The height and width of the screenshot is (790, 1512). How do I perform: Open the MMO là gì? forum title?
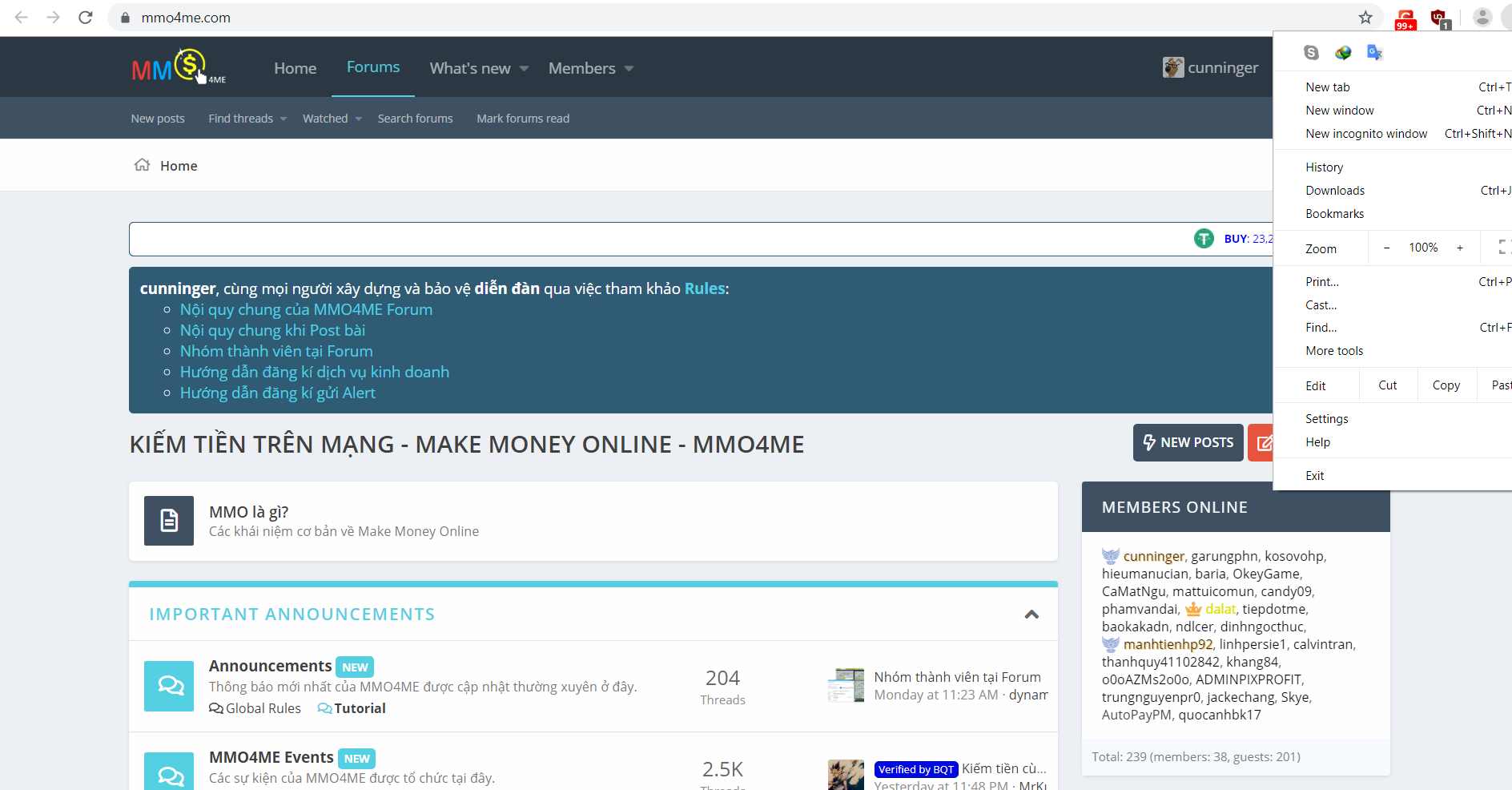pyautogui.click(x=248, y=512)
